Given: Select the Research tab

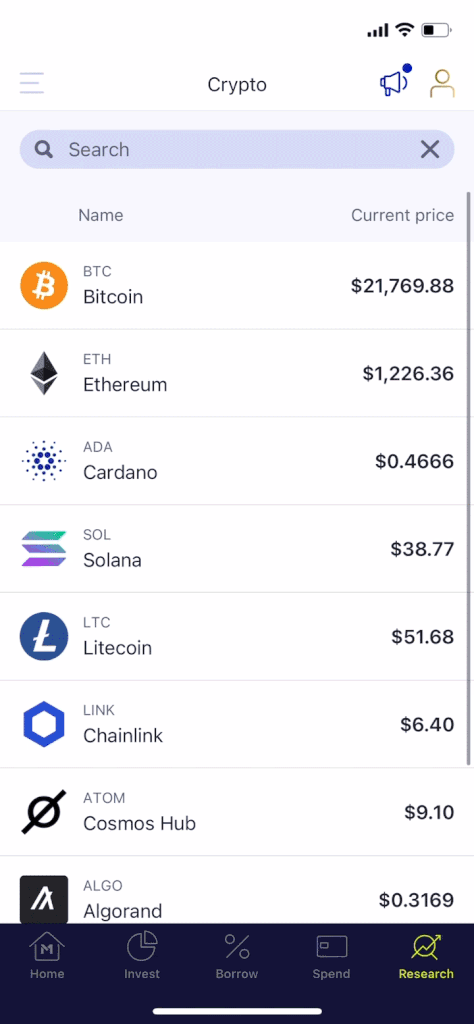Looking at the screenshot, I should click(x=426, y=957).
